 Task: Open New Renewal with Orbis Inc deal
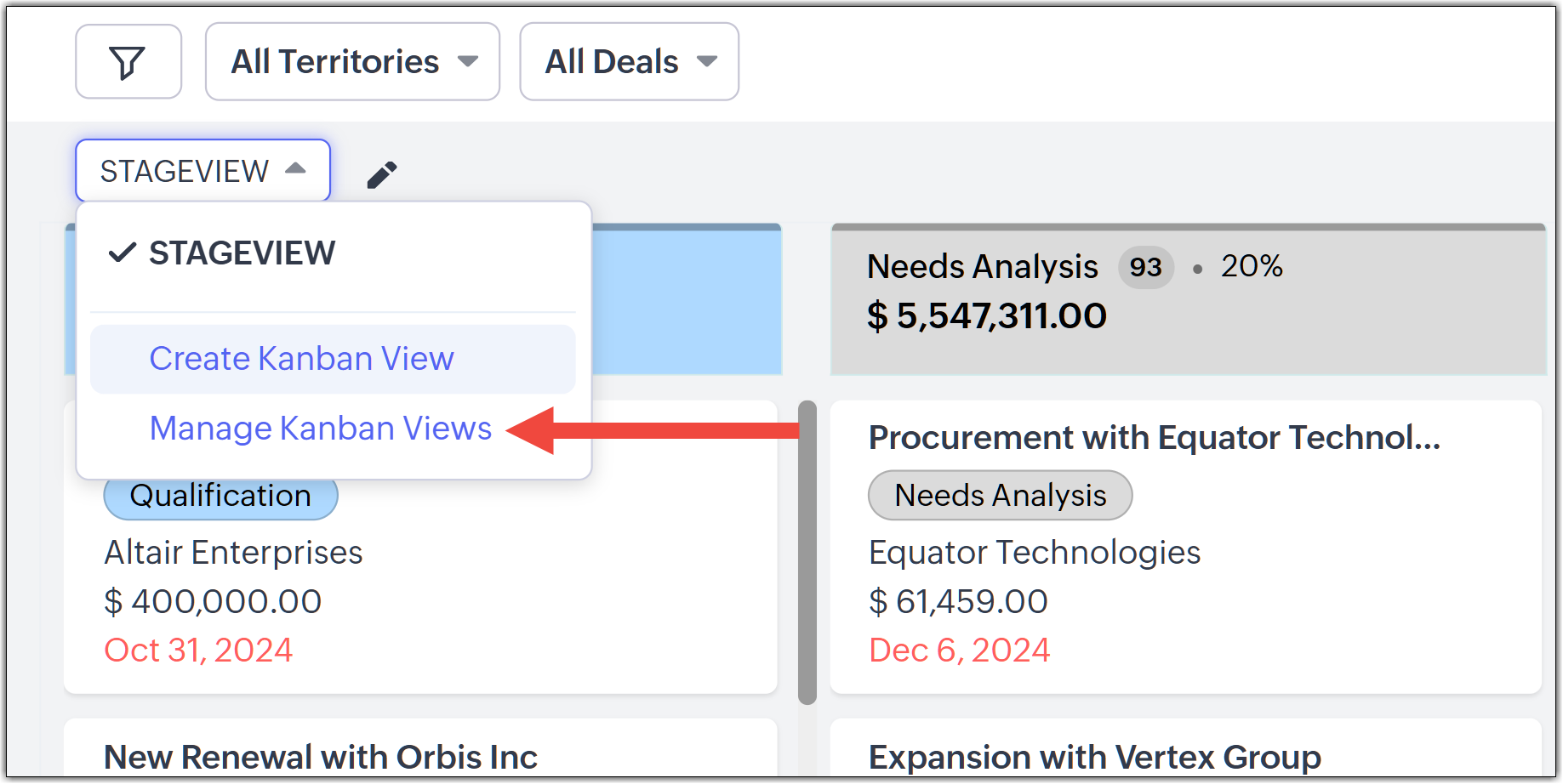(x=320, y=757)
